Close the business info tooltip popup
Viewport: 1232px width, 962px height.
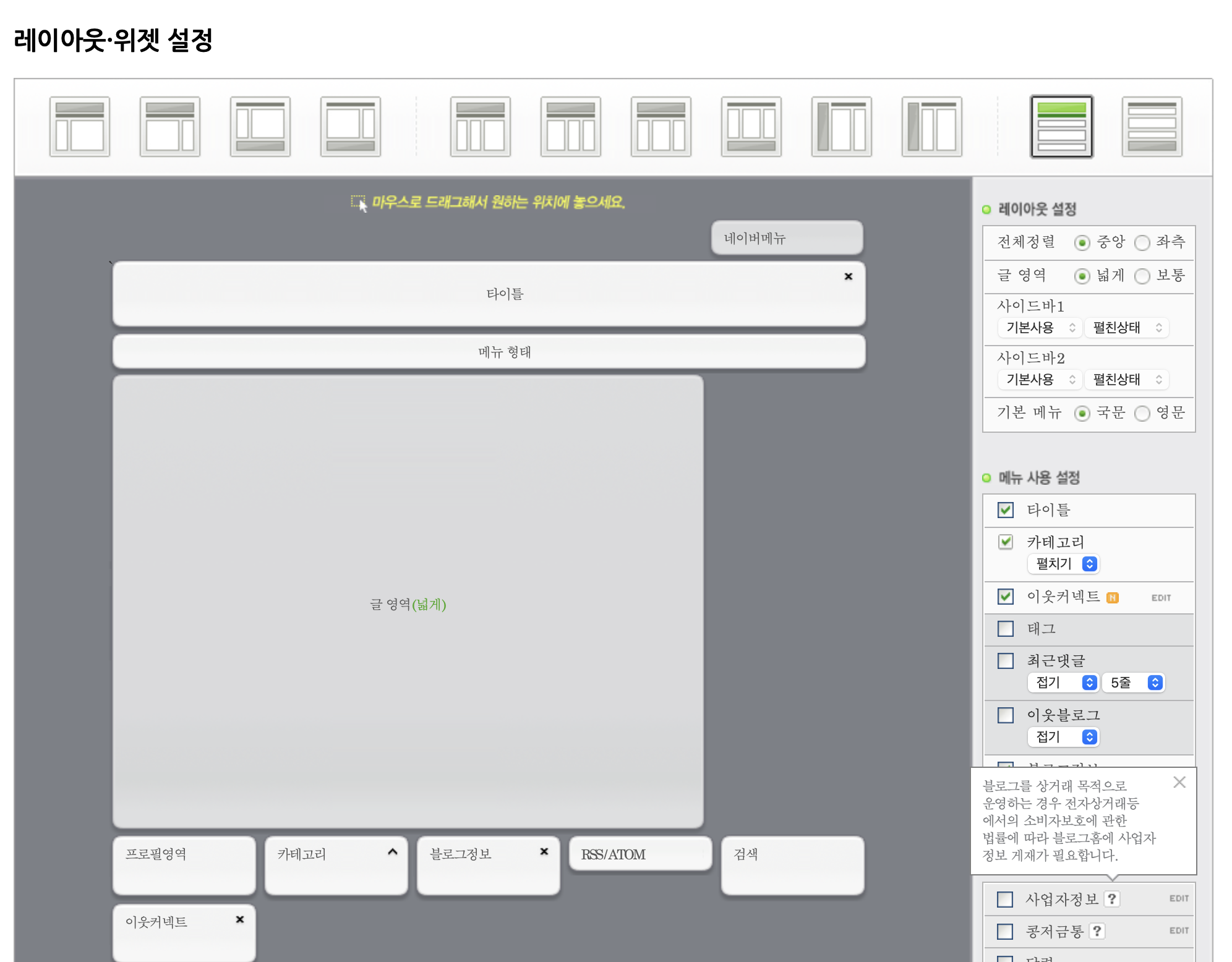click(1179, 782)
